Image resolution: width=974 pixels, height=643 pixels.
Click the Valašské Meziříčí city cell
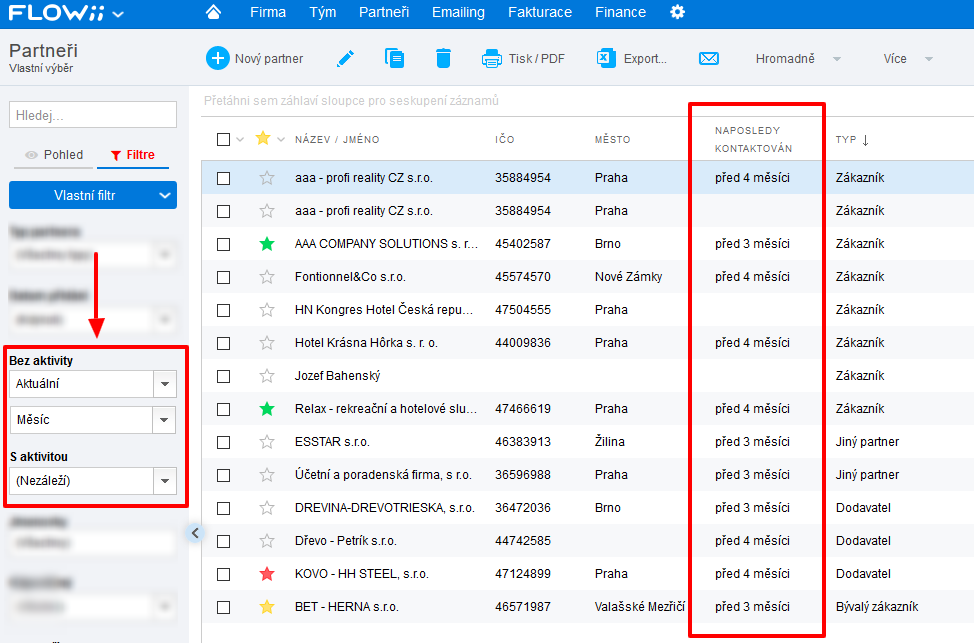[x=639, y=606]
